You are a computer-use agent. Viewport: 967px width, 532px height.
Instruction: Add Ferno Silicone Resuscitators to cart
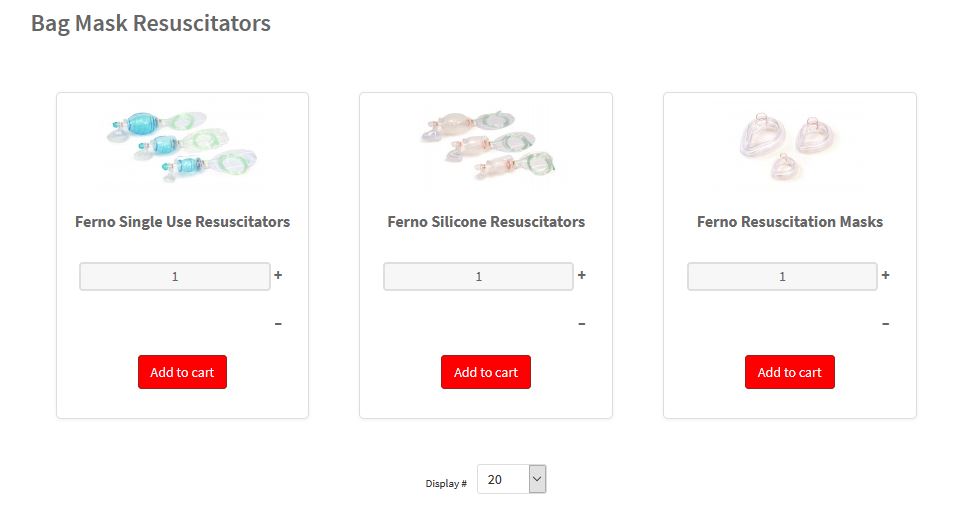[x=486, y=372]
